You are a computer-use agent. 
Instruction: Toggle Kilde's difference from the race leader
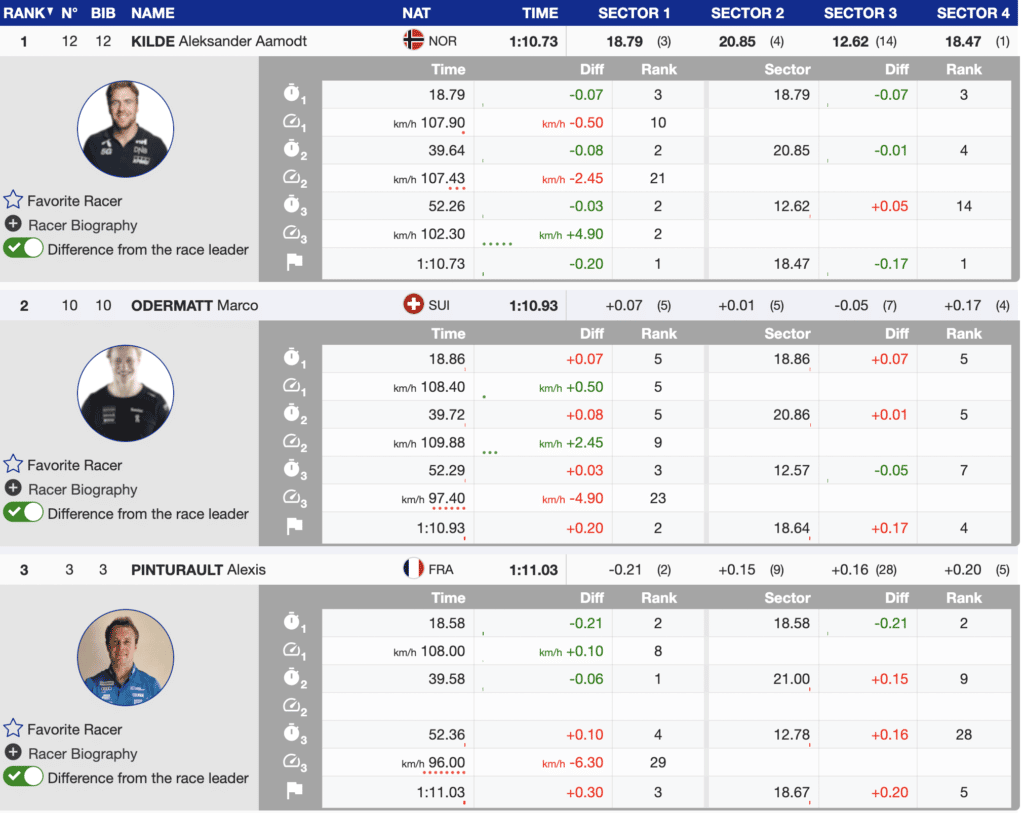23,249
